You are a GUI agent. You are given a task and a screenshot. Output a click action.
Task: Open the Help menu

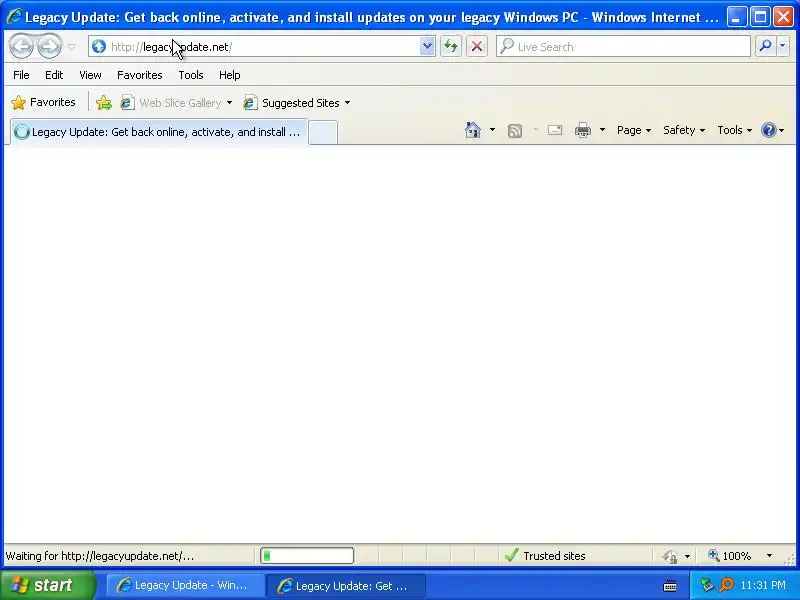[x=230, y=75]
